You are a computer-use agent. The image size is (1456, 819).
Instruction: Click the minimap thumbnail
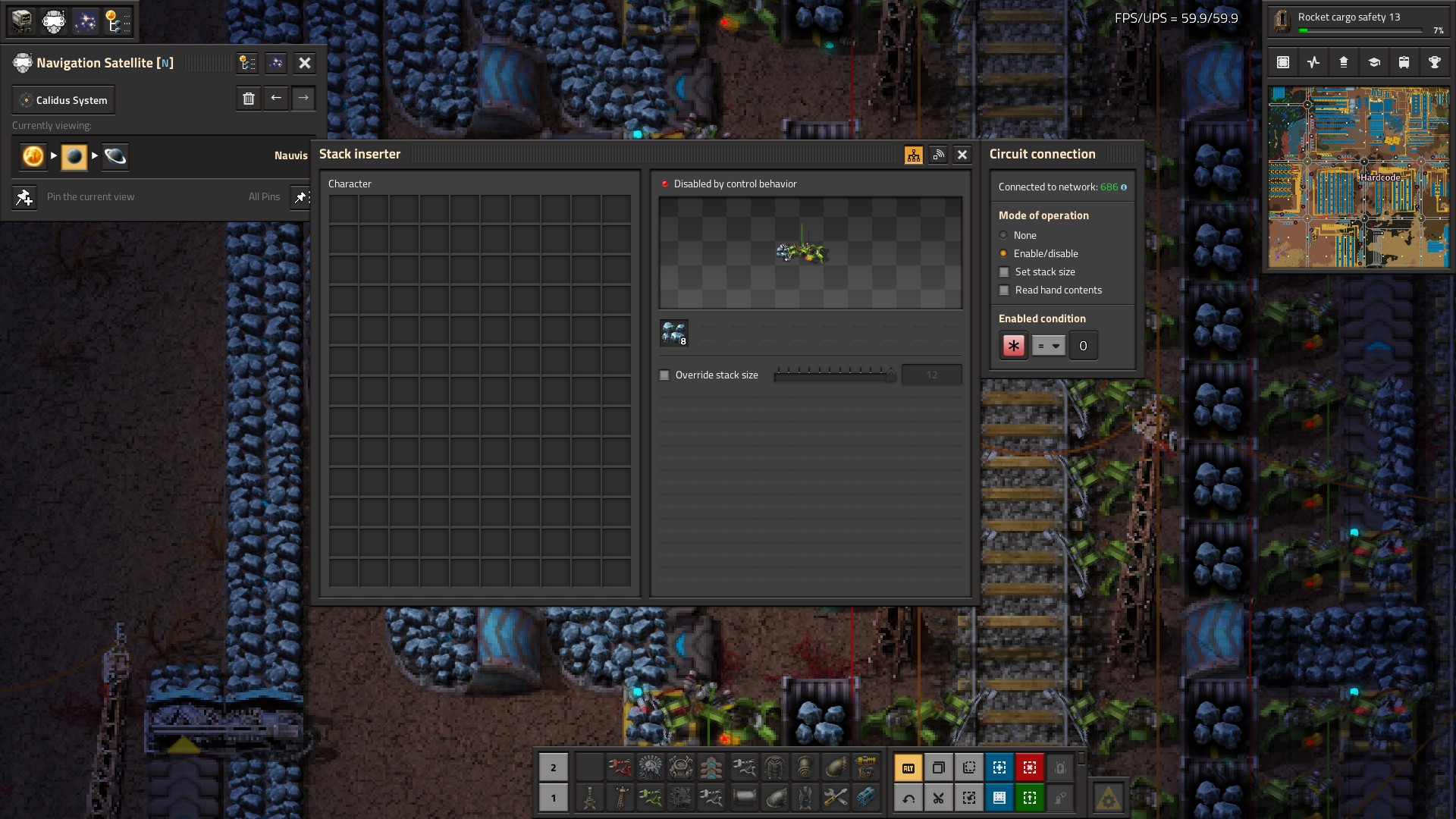[x=1358, y=177]
